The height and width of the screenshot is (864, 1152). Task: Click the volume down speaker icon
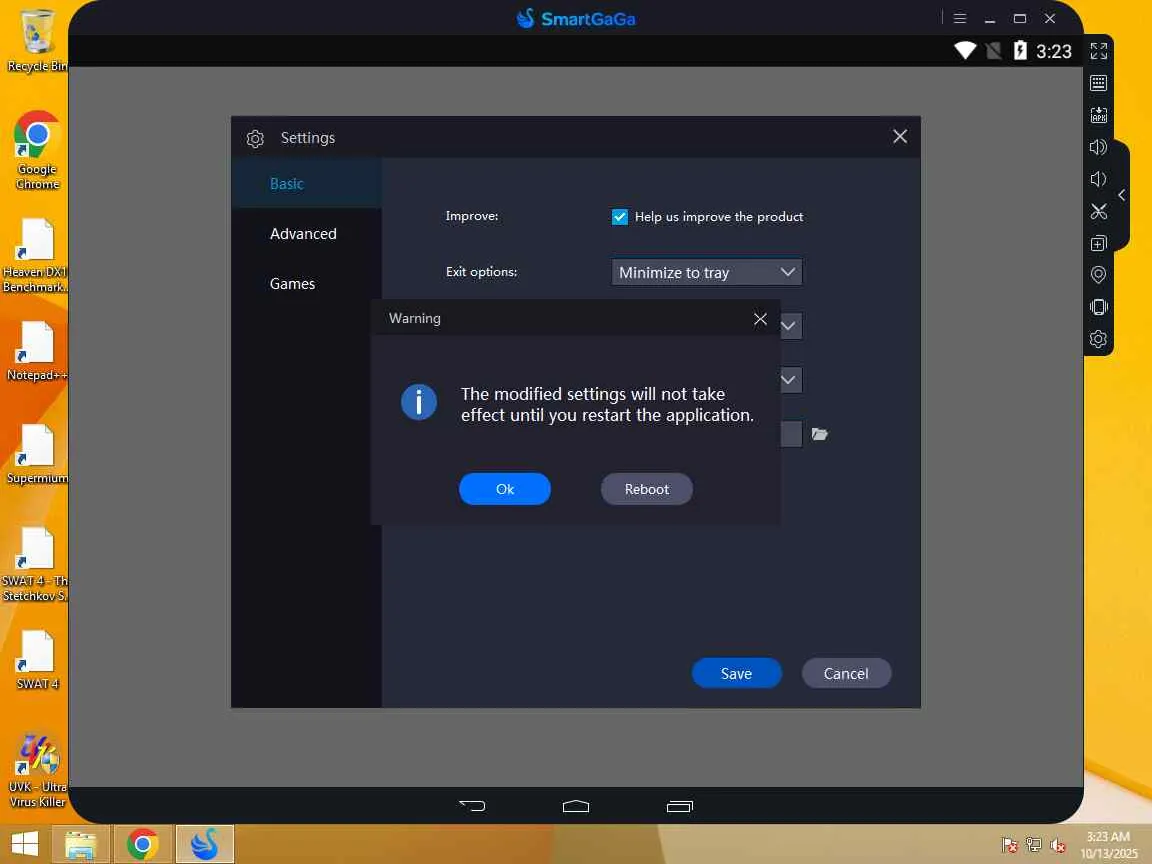[x=1098, y=179]
